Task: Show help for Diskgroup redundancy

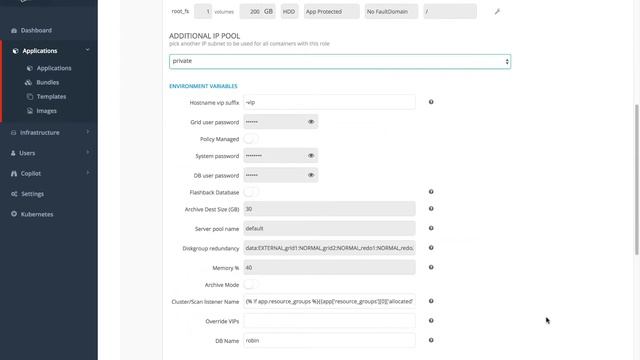Action: (x=431, y=248)
